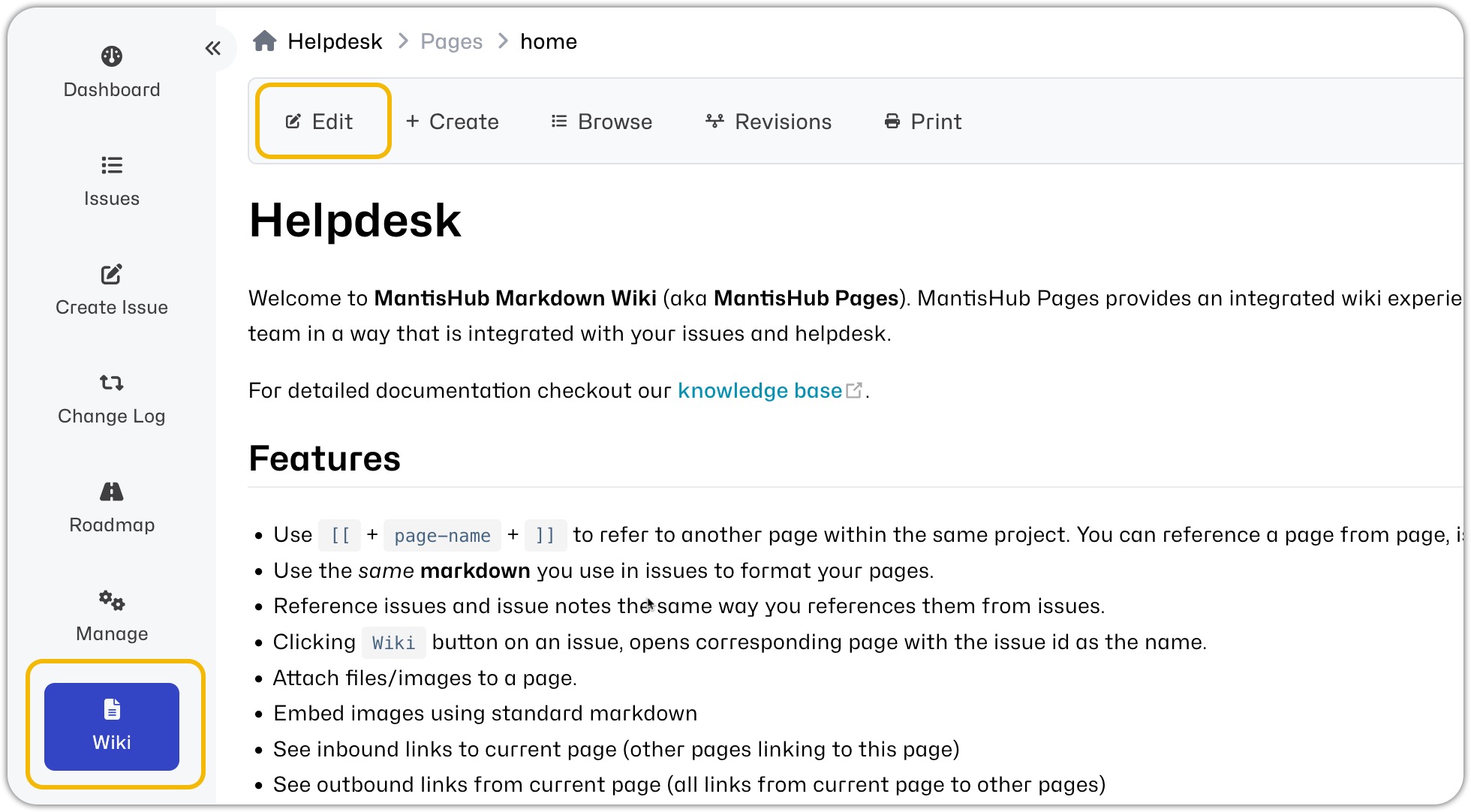Click the bold MantisHub Pages text
The image size is (1471, 812).
(x=806, y=299)
